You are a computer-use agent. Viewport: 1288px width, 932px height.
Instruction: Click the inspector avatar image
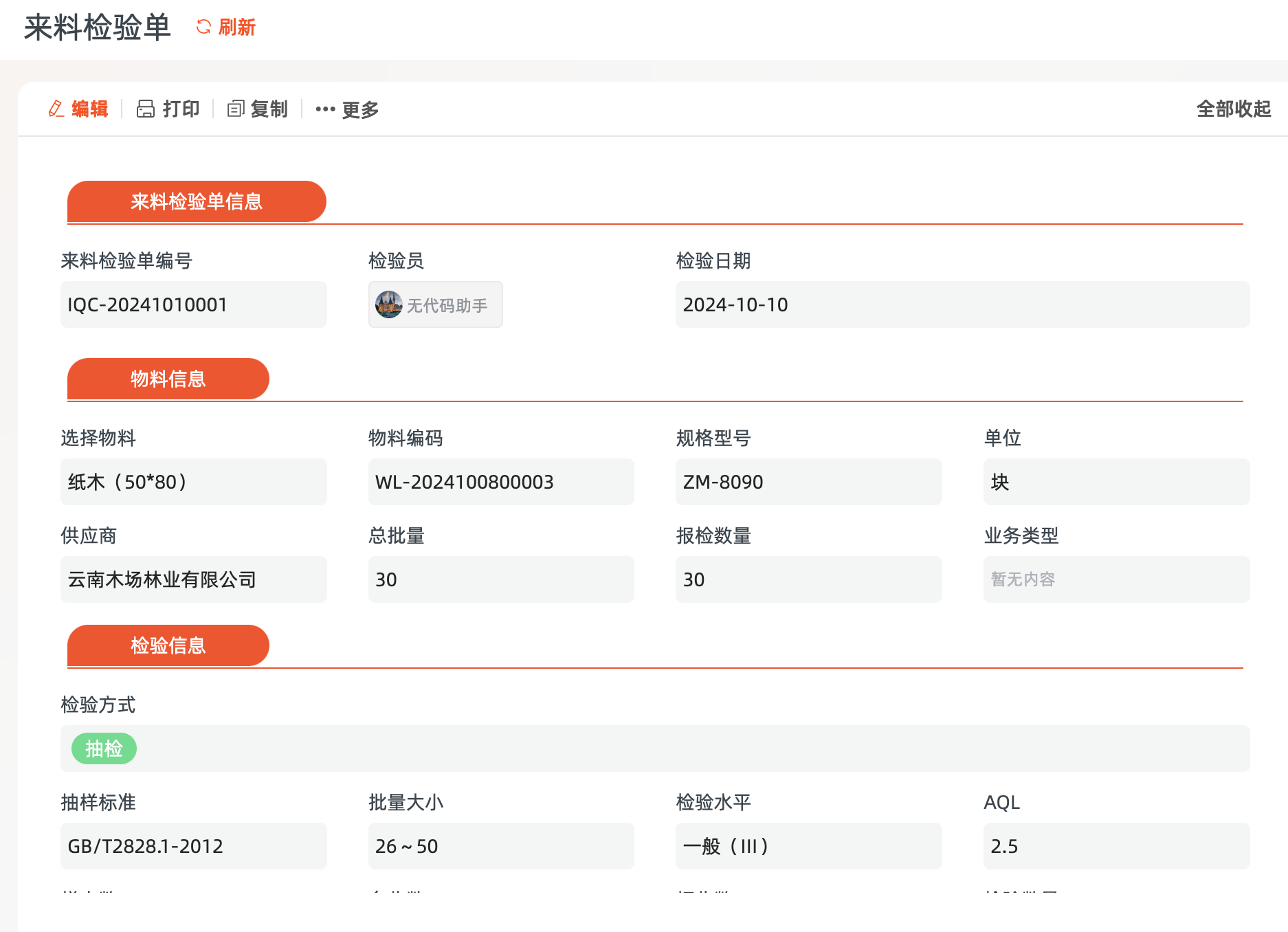389,304
